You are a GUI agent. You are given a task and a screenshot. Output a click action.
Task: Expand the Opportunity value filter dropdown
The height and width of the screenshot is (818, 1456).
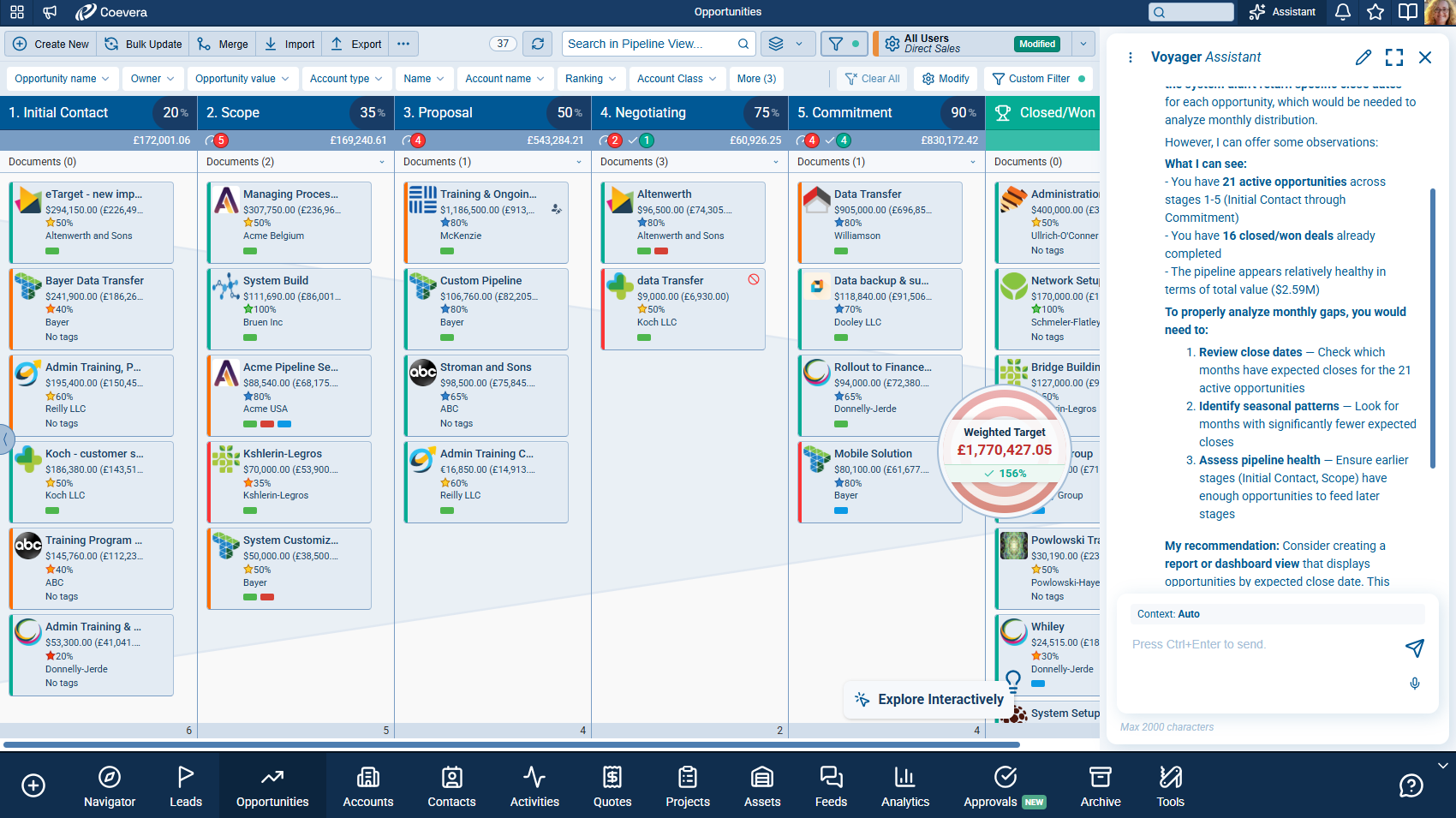pyautogui.click(x=242, y=79)
